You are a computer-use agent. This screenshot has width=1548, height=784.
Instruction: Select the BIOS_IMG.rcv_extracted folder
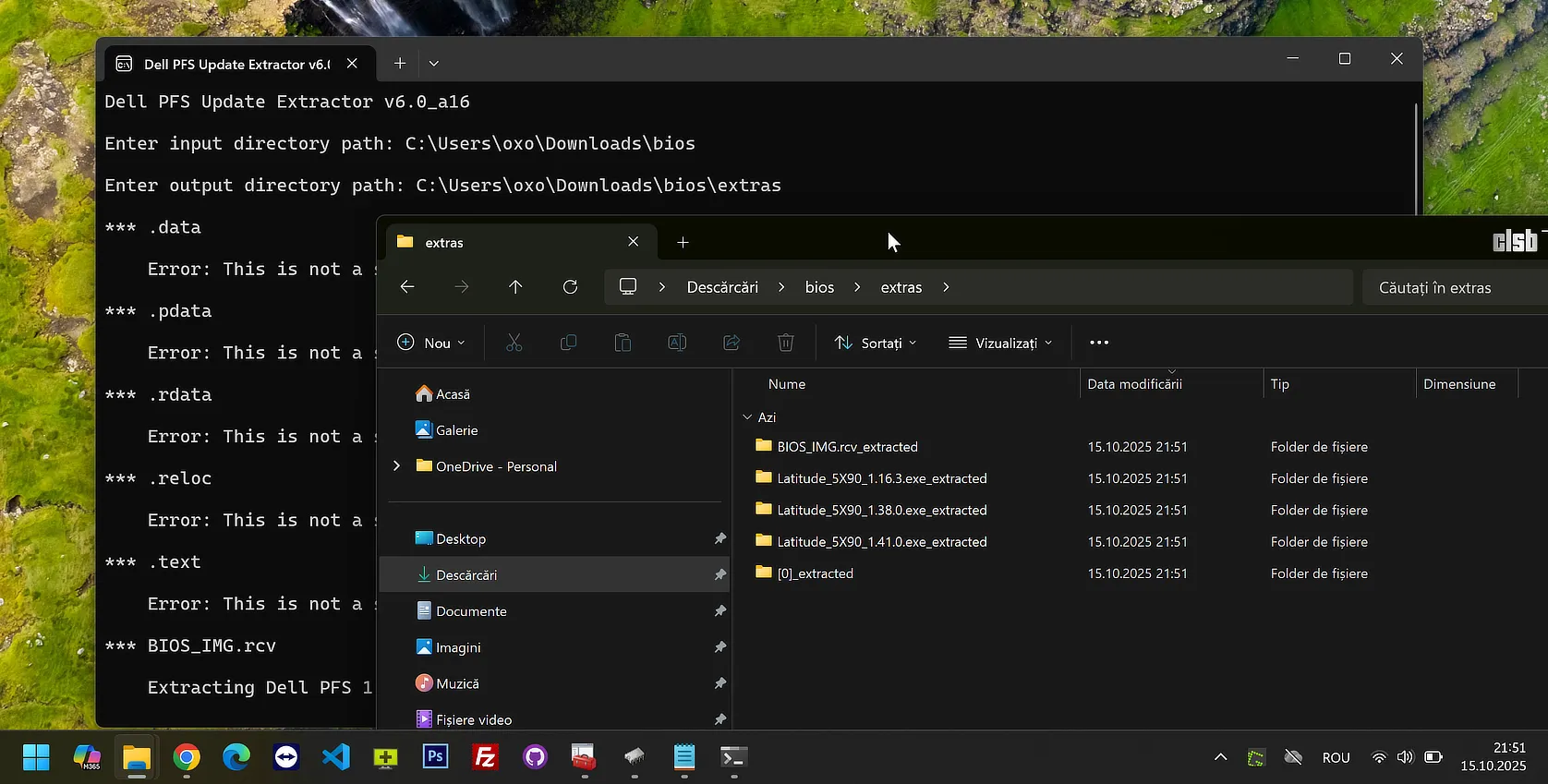(x=847, y=447)
